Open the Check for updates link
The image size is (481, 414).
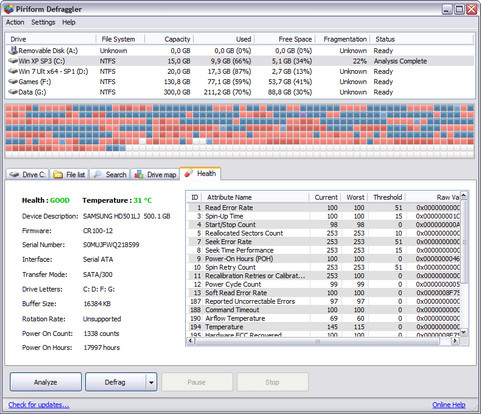pyautogui.click(x=39, y=405)
